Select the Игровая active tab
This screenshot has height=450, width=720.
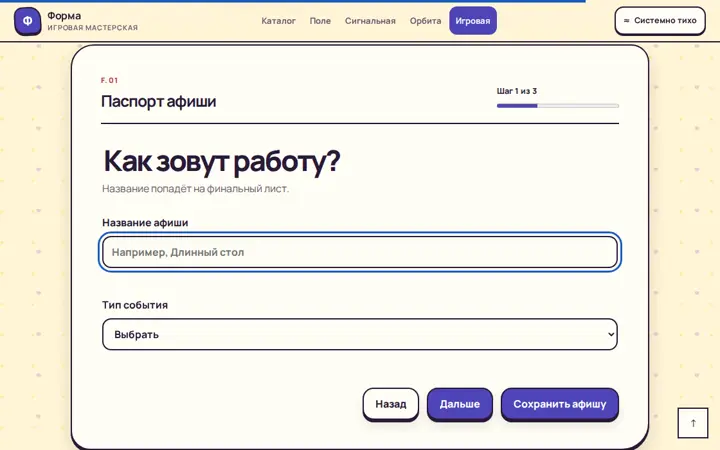[x=472, y=21]
